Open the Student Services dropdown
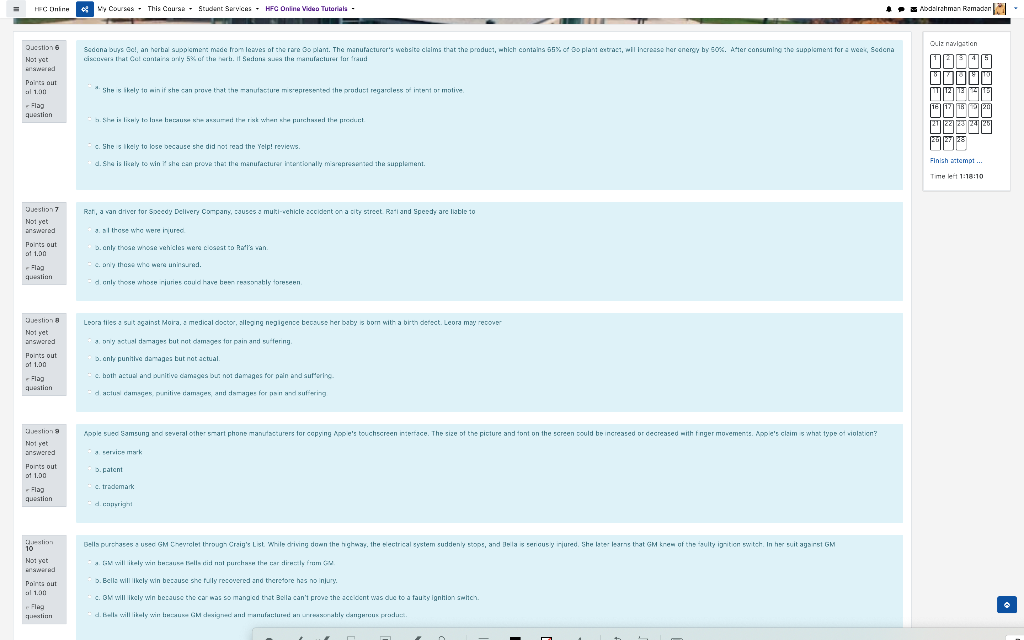The width and height of the screenshot is (1024, 640). tap(229, 9)
